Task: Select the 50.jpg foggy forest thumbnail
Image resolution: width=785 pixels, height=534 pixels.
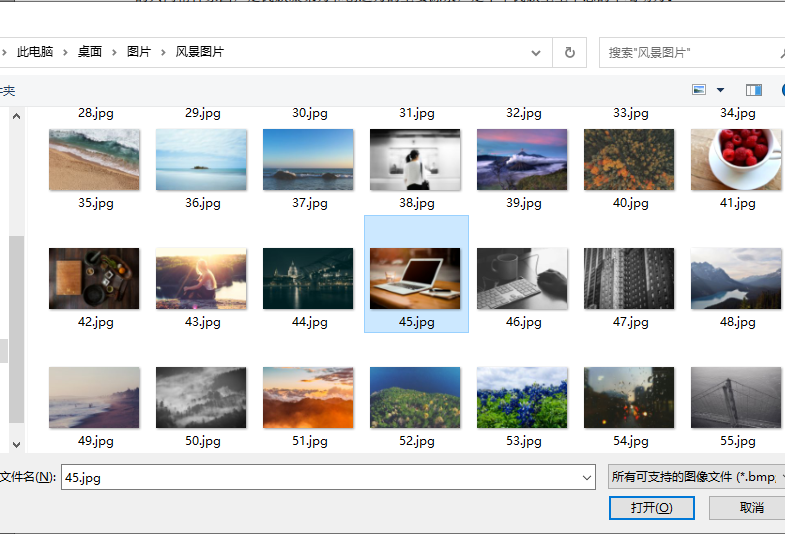Action: [201, 397]
